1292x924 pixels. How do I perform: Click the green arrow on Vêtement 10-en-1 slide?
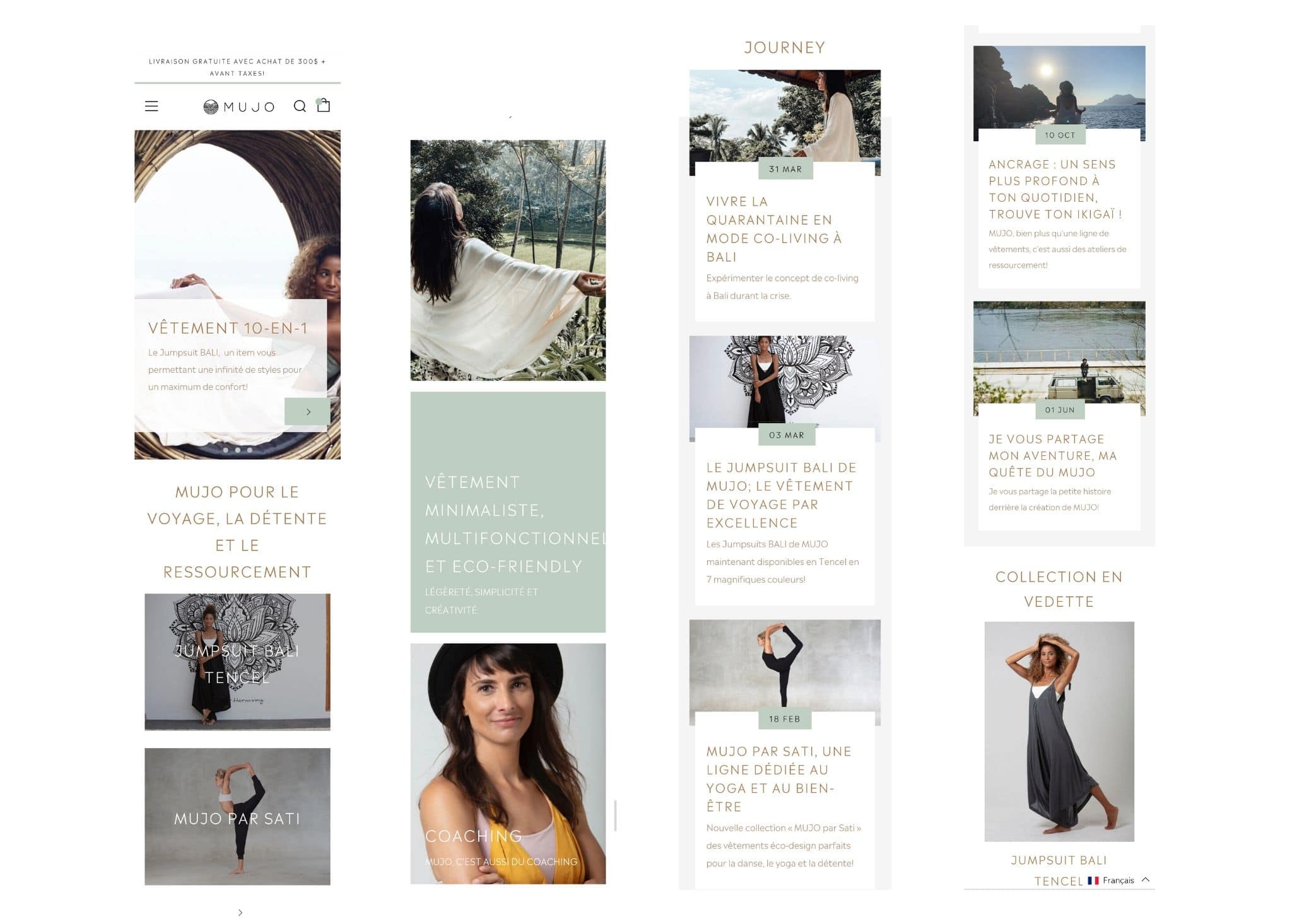tap(307, 411)
